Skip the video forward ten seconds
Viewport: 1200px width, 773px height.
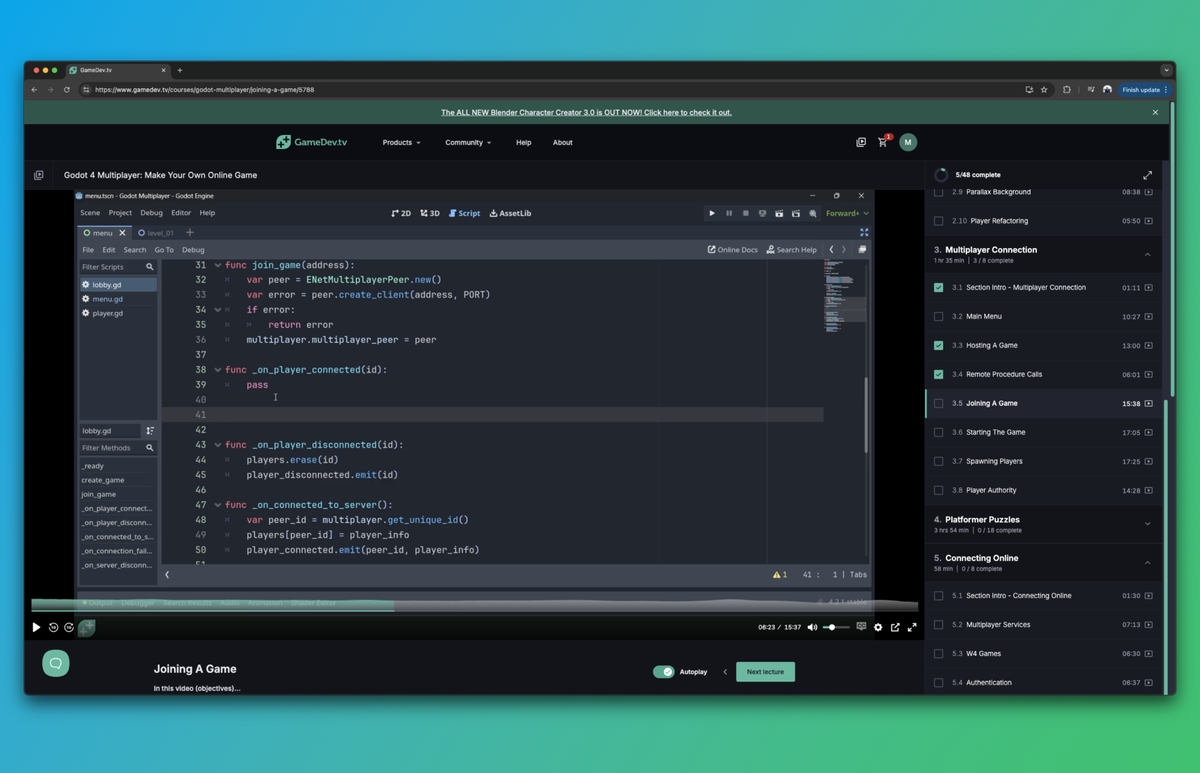pos(69,627)
